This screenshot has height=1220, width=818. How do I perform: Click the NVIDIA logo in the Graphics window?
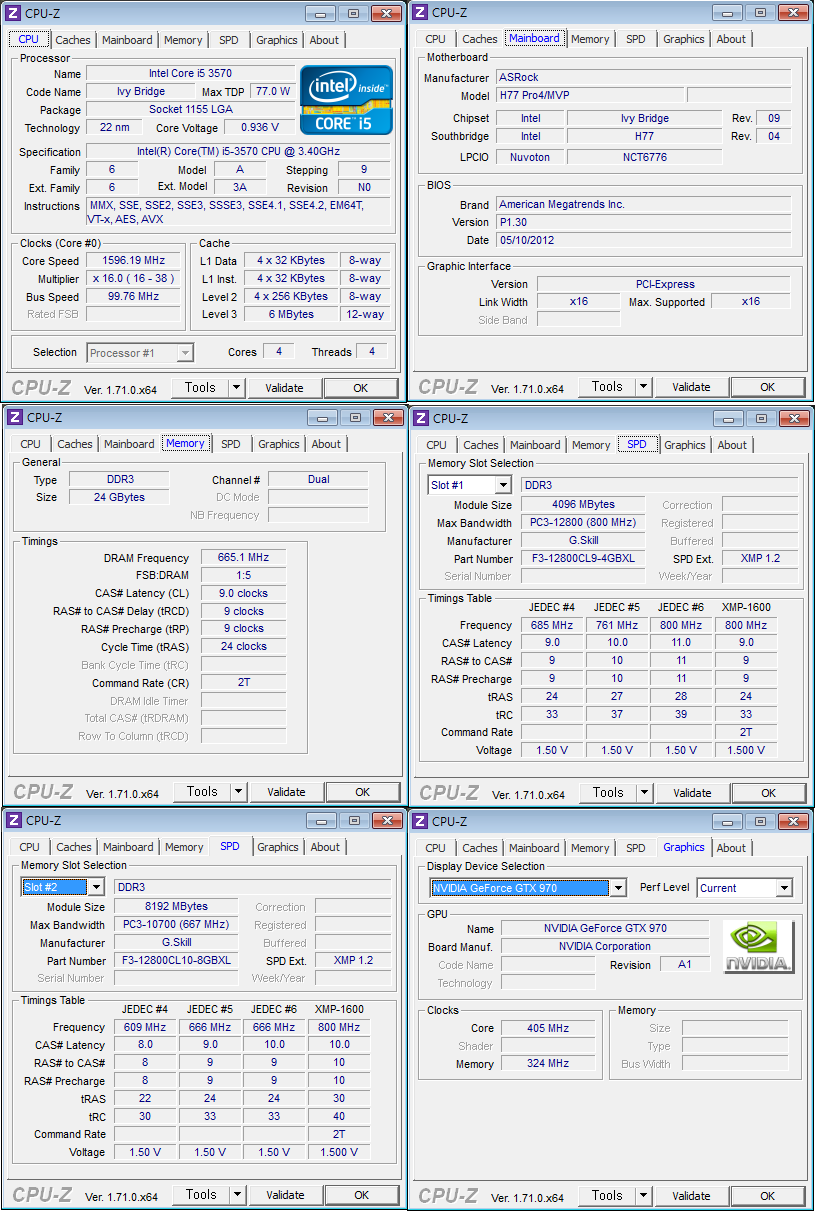coord(759,946)
